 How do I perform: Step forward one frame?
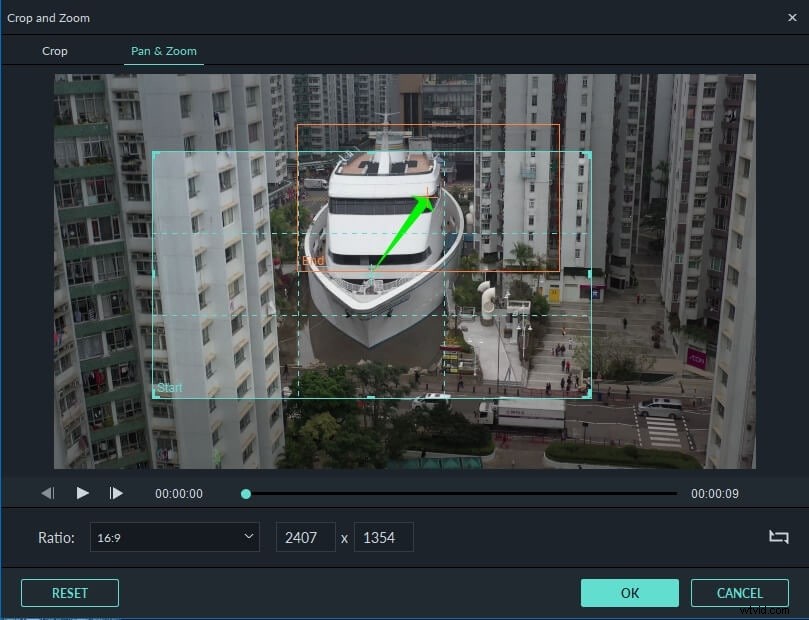pyautogui.click(x=116, y=492)
